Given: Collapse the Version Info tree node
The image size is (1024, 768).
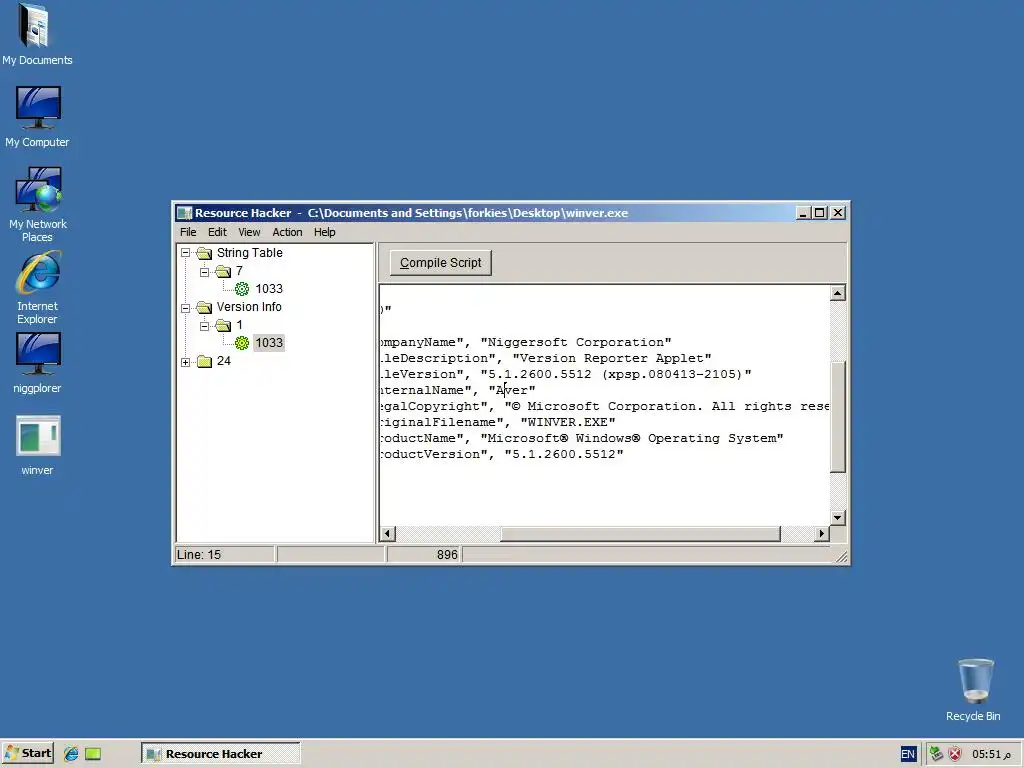Looking at the screenshot, I should [185, 307].
